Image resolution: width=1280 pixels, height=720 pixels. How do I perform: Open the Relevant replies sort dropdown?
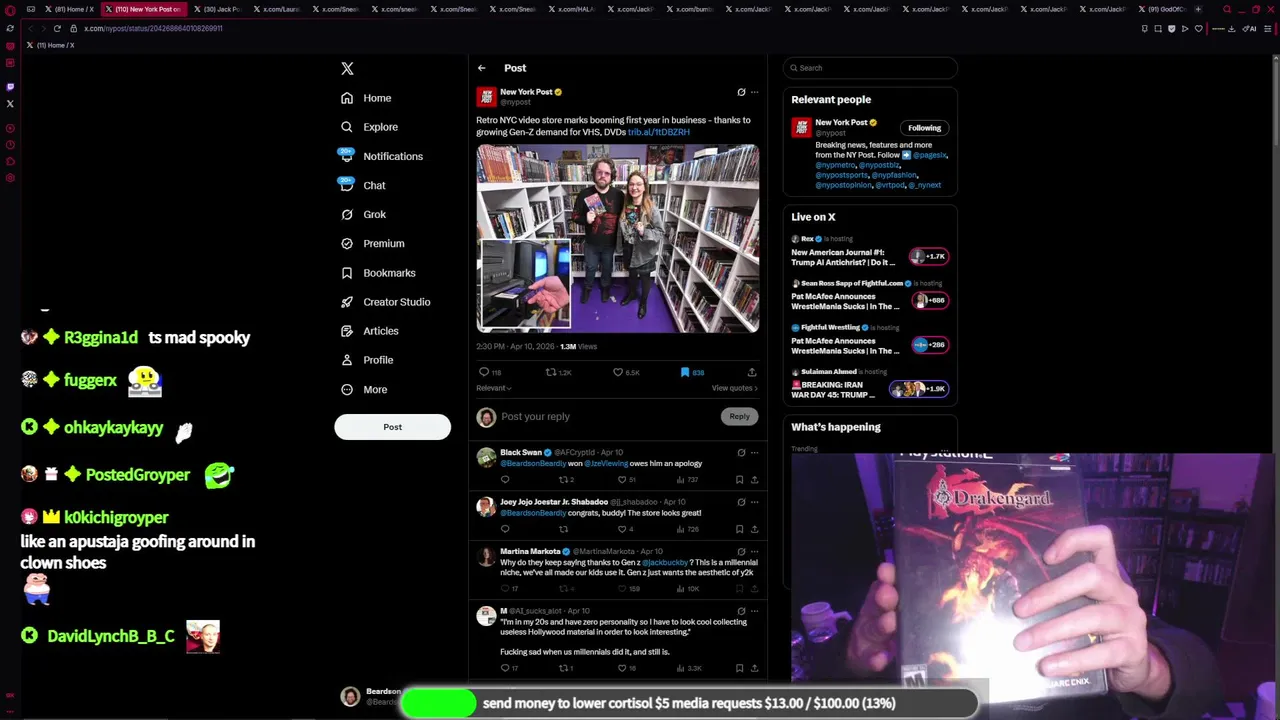coord(493,388)
